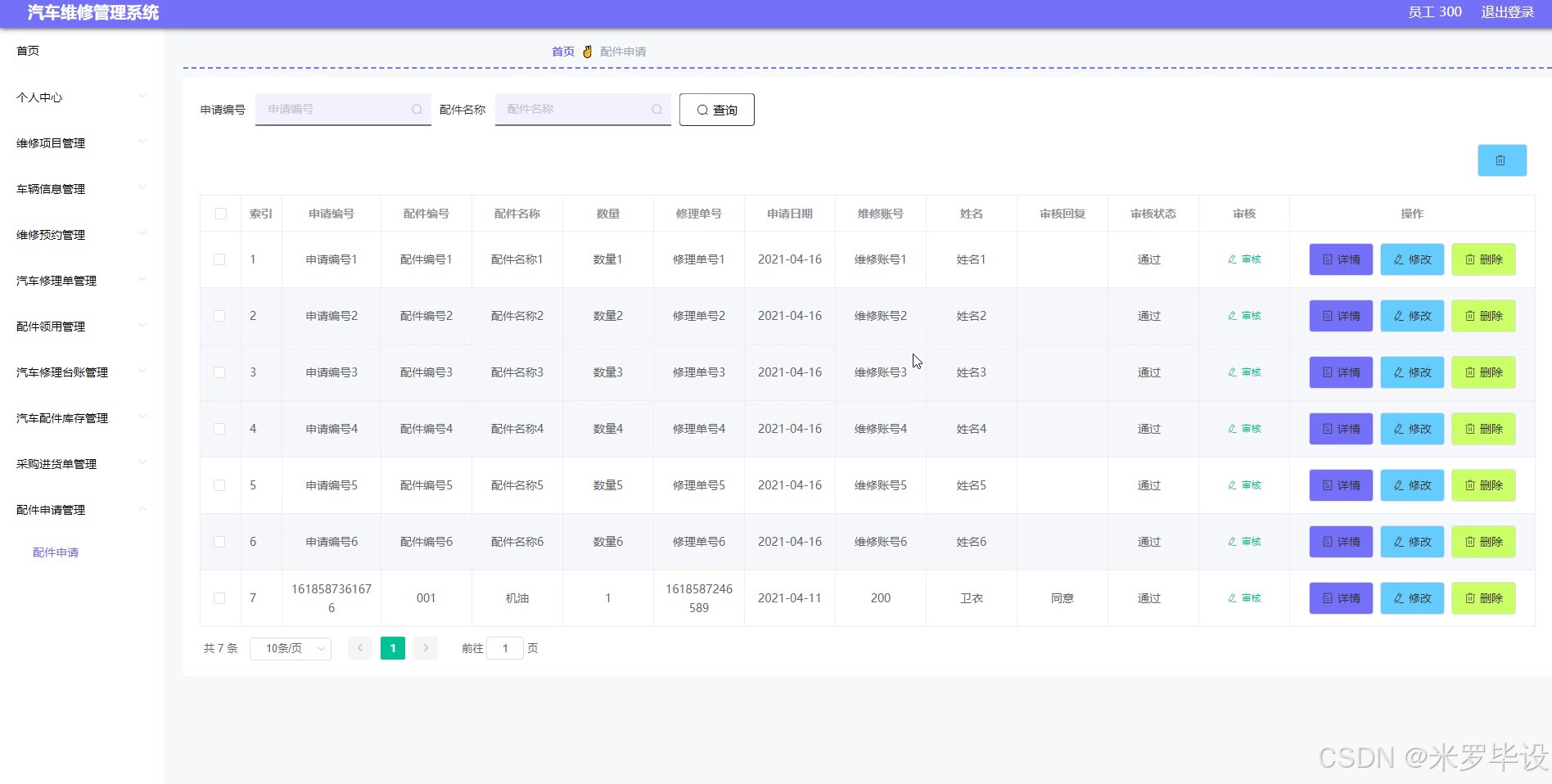
Task: Expand 配件领用管理 sidebar menu
Action: click(82, 327)
